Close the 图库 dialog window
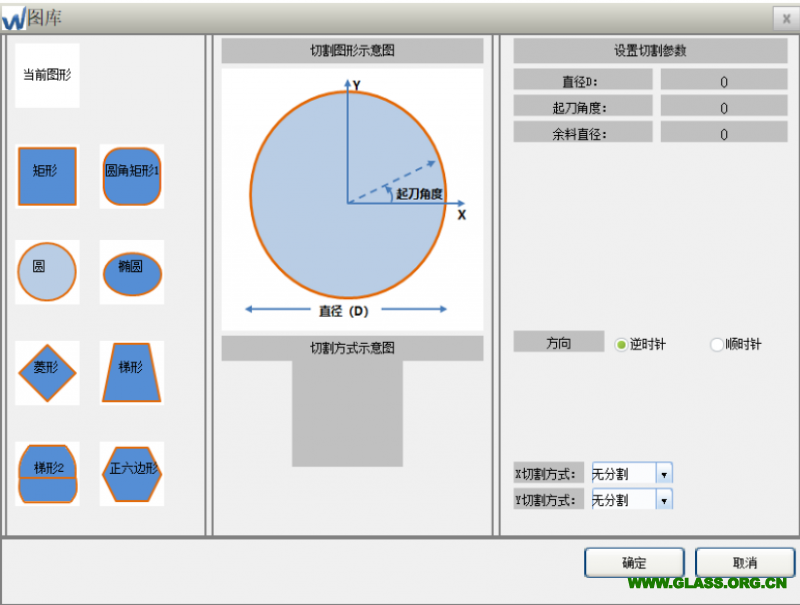 [x=786, y=18]
